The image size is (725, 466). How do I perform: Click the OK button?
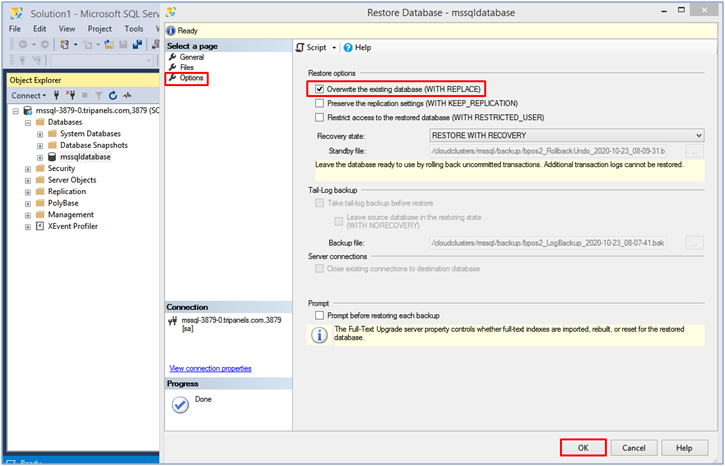tap(583, 448)
